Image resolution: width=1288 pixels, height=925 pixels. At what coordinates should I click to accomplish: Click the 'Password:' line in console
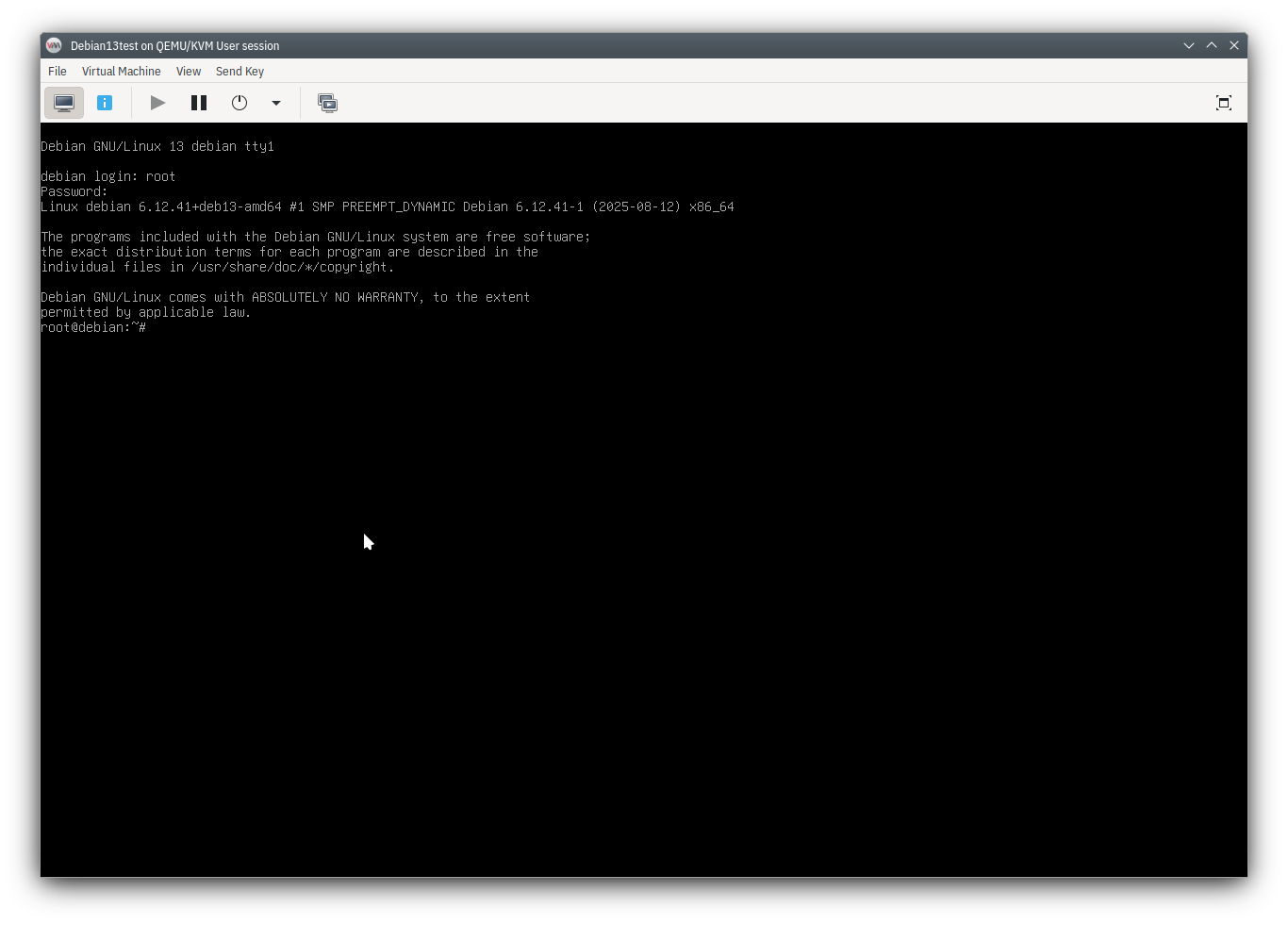point(74,191)
